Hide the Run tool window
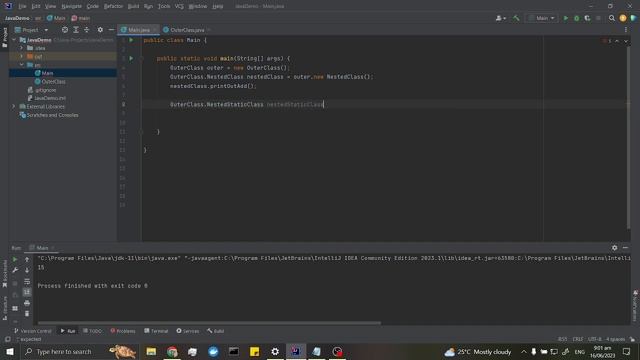This screenshot has width=640, height=360. [625, 248]
